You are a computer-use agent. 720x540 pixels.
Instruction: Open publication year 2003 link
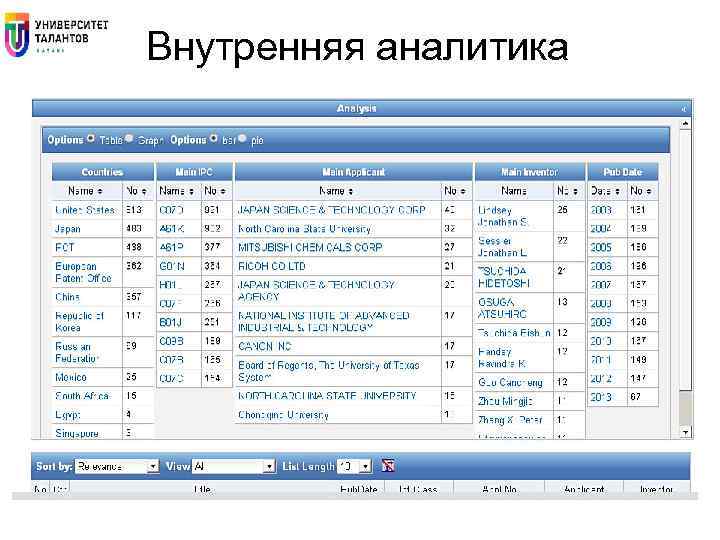click(601, 210)
